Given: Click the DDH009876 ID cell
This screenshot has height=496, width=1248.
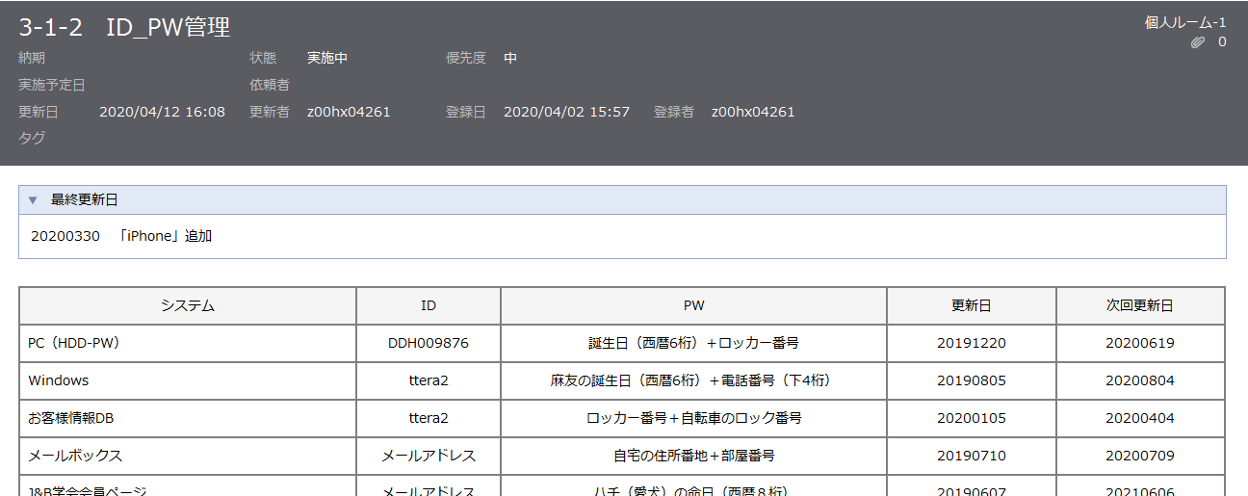Looking at the screenshot, I should [x=428, y=343].
